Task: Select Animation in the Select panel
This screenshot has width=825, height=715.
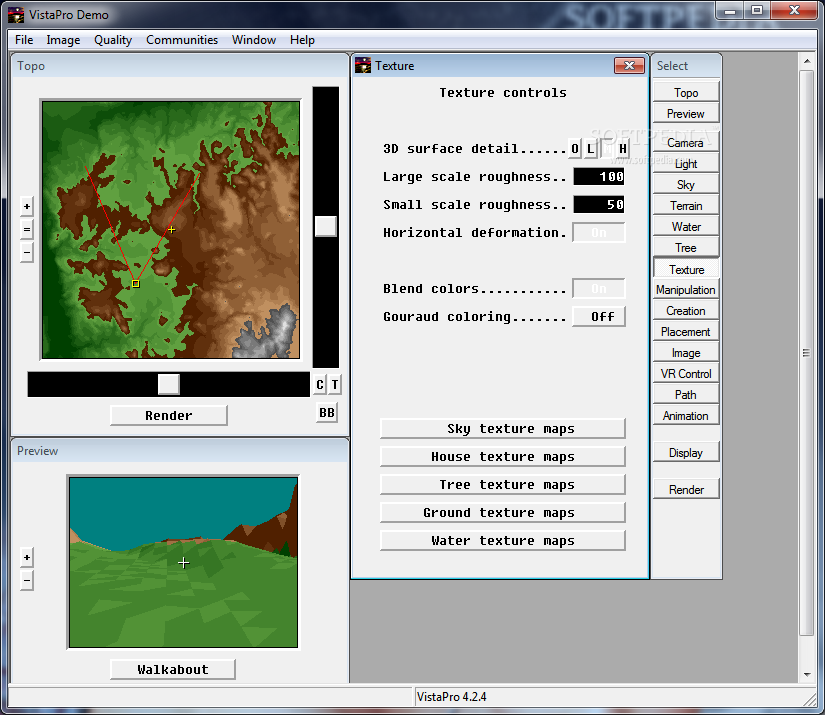Action: tap(686, 416)
